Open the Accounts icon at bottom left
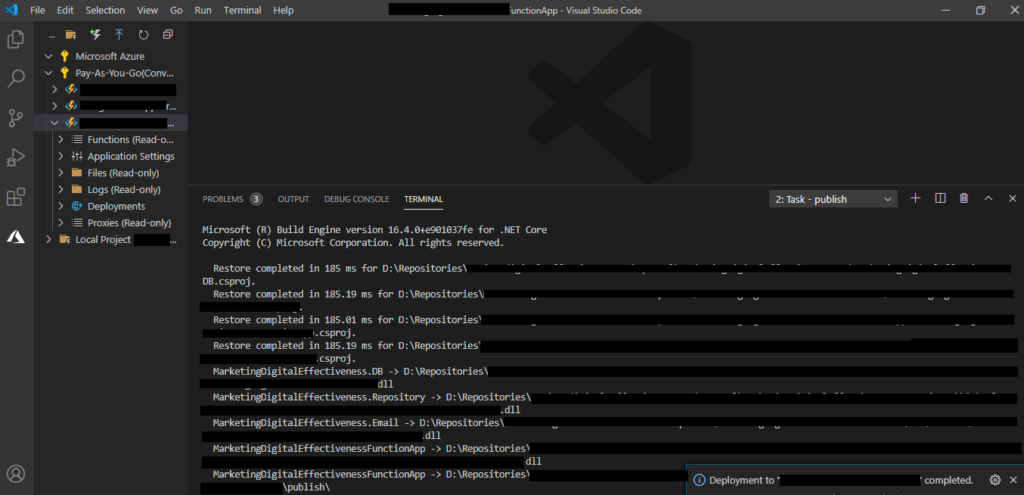1024x495 pixels. (x=16, y=473)
